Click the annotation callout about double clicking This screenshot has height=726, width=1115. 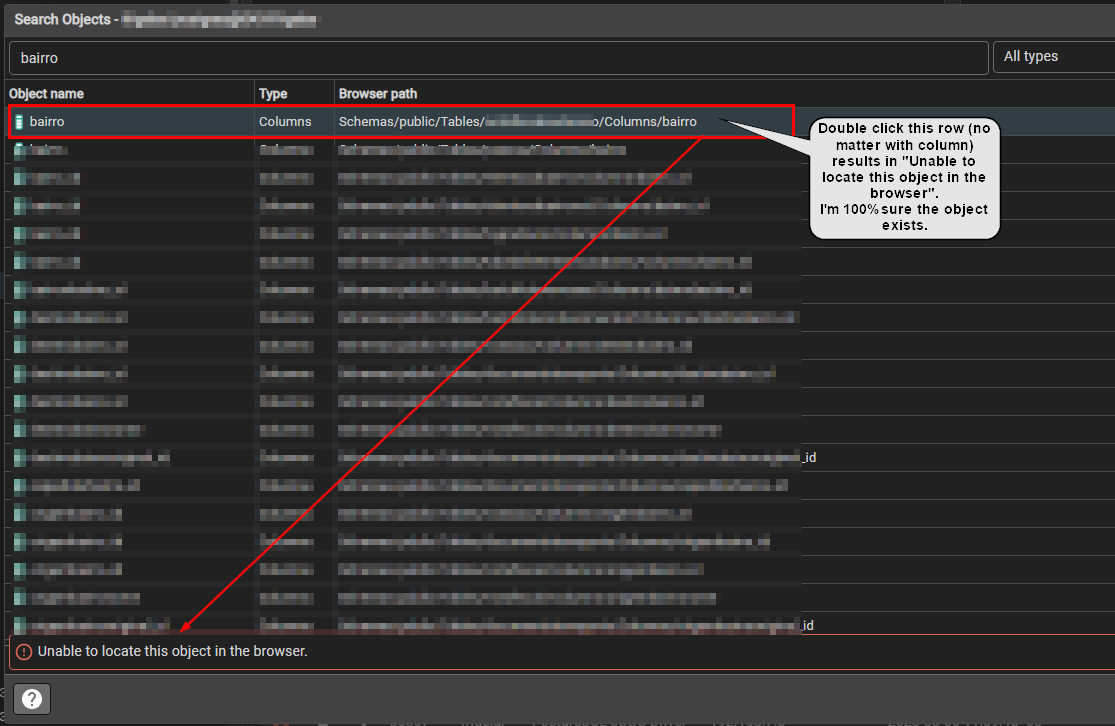pyautogui.click(x=904, y=178)
